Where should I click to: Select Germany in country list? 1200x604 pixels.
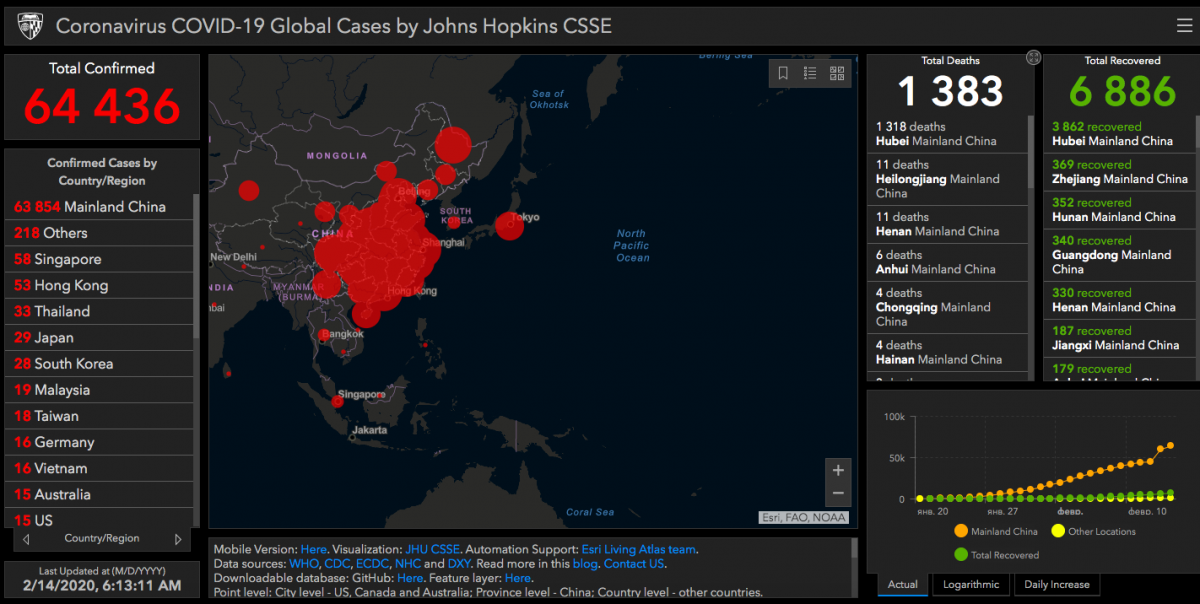(x=99, y=442)
